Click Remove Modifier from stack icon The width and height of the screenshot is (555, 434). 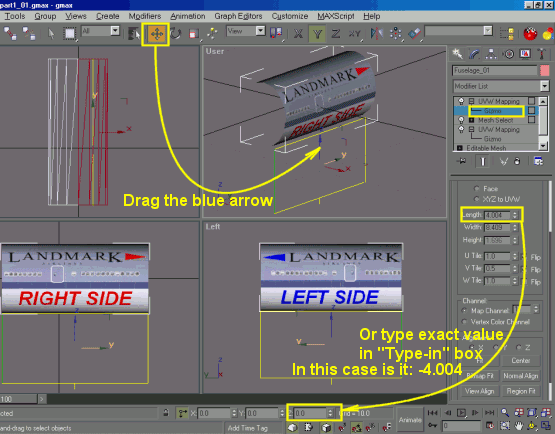(517, 161)
